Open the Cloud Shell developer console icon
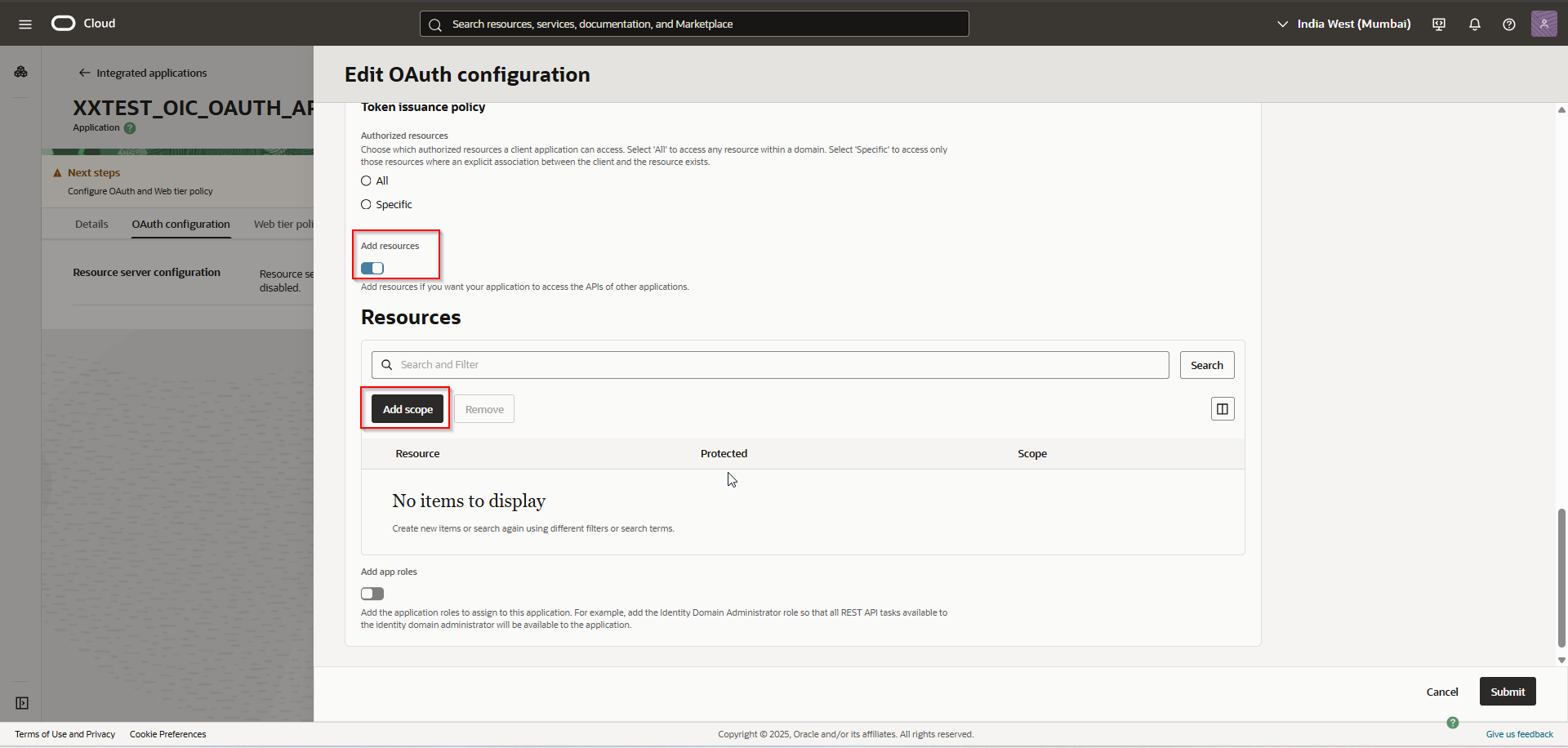Image resolution: width=1568 pixels, height=748 pixels. [1438, 24]
